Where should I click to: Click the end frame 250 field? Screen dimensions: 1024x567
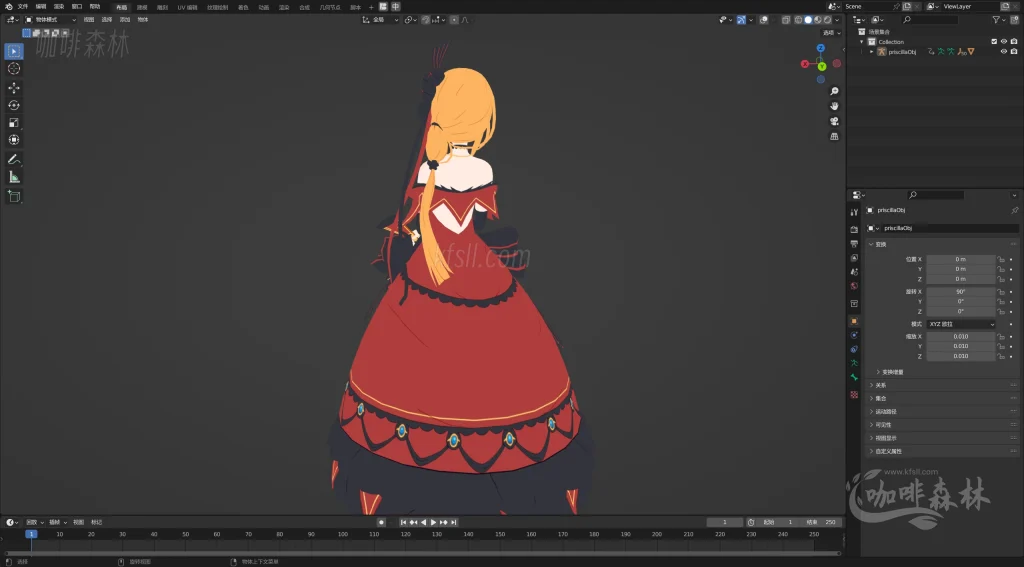pyautogui.click(x=821, y=523)
